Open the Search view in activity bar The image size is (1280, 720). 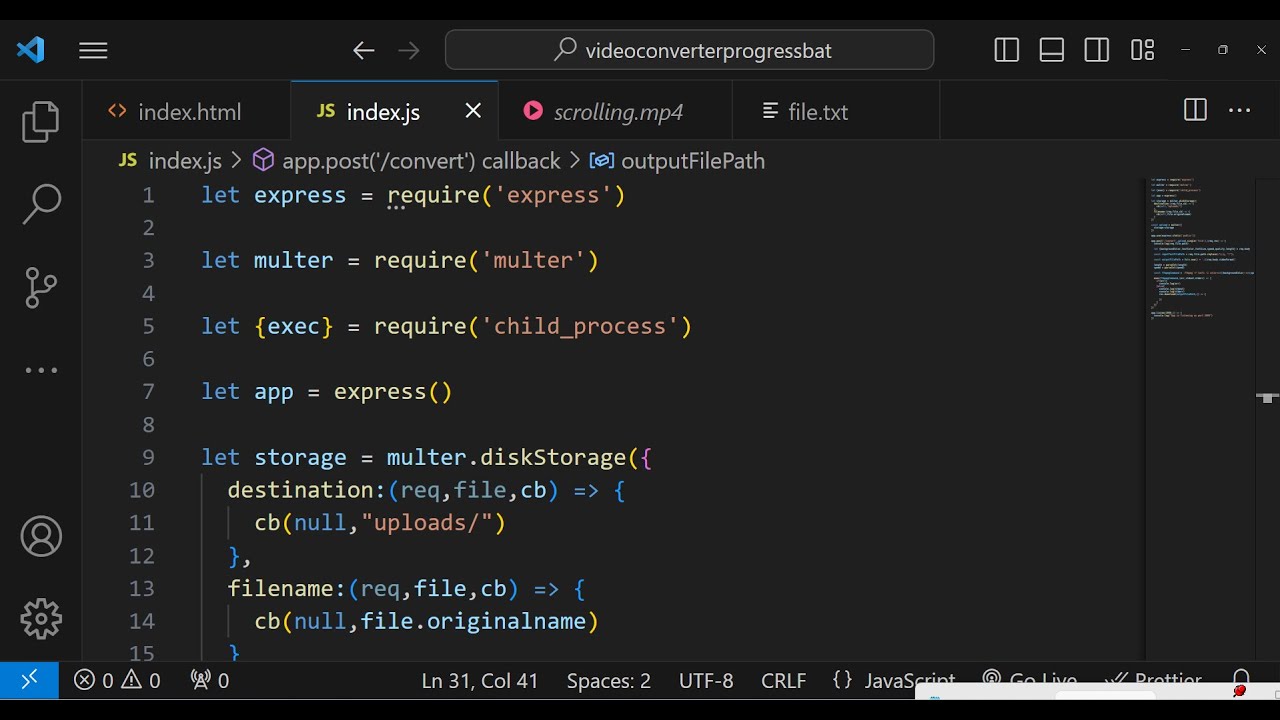tap(41, 204)
